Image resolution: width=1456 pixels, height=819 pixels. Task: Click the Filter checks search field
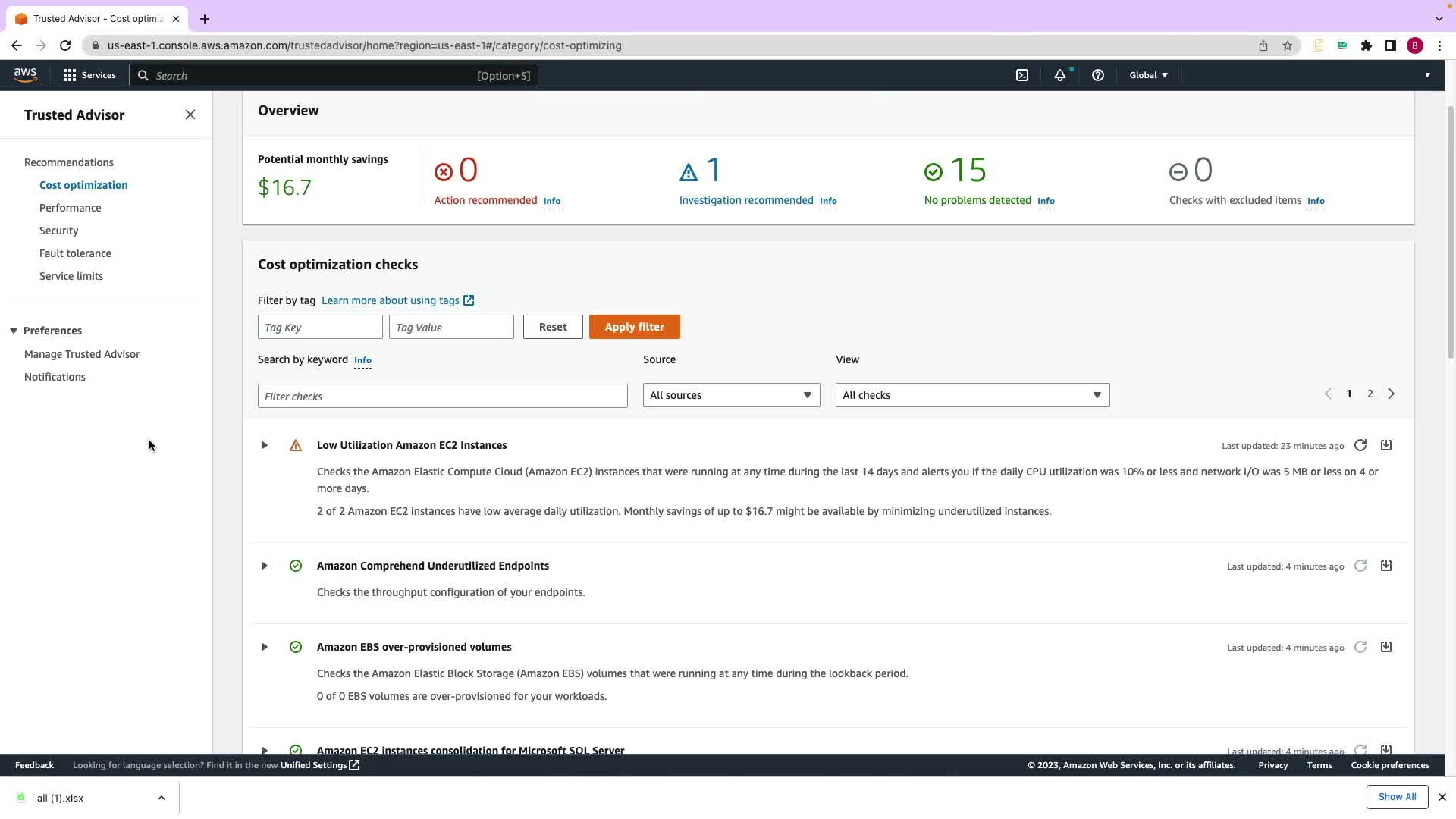pyautogui.click(x=442, y=396)
